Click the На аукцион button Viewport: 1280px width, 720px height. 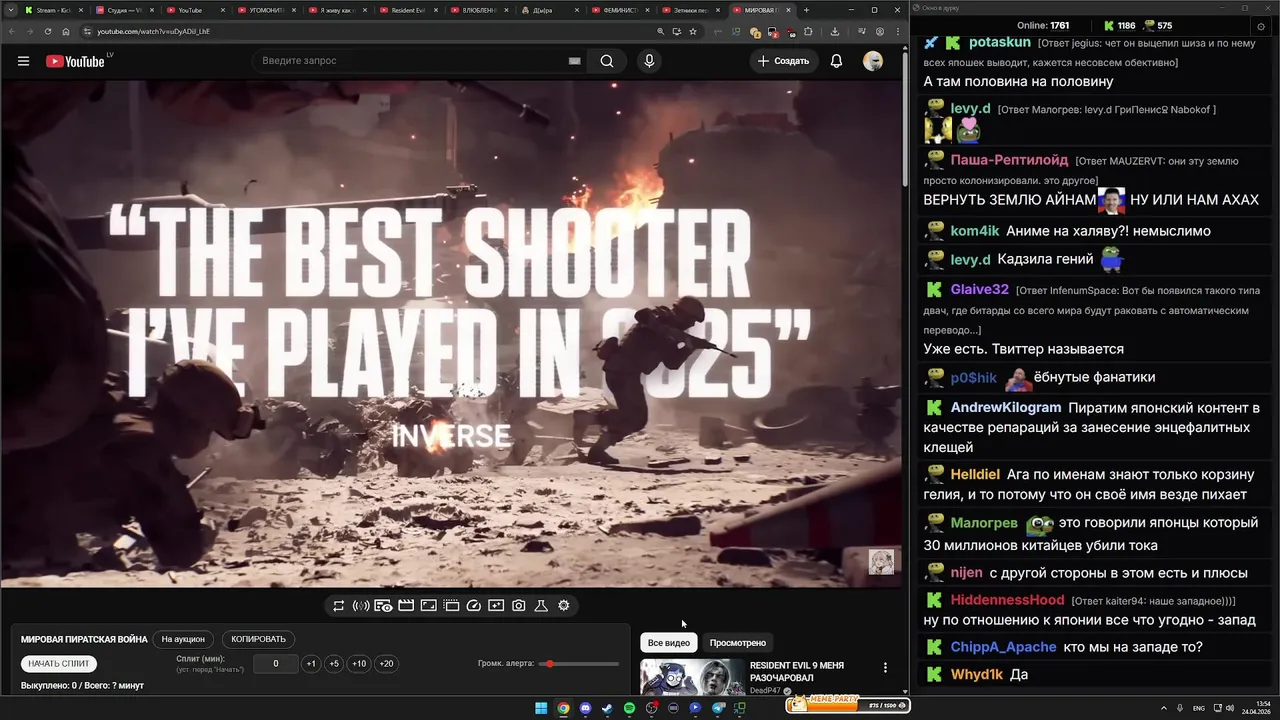[x=183, y=639]
